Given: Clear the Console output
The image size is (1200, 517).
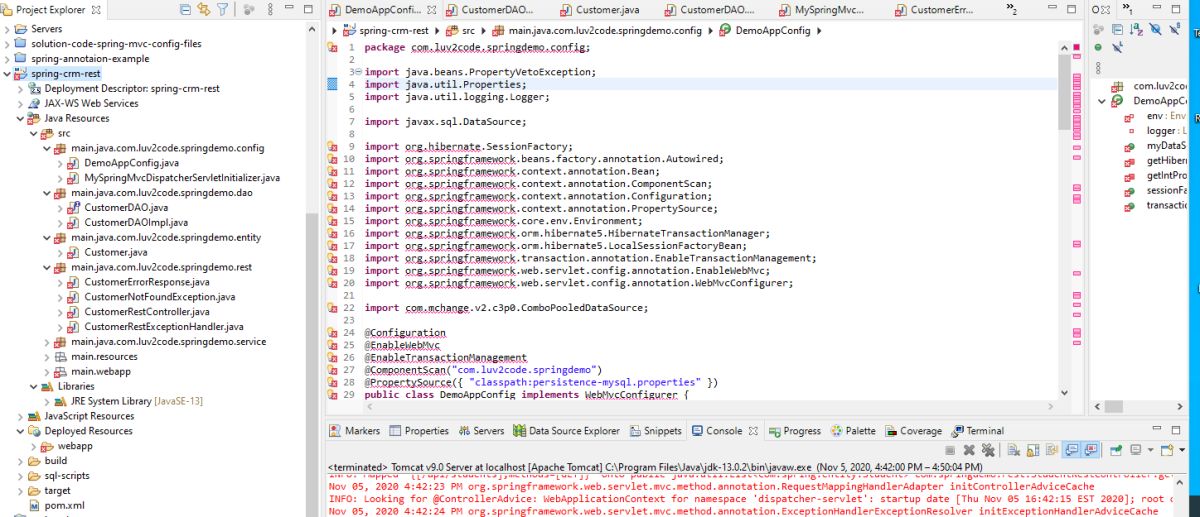Looking at the screenshot, I should point(1014,450).
